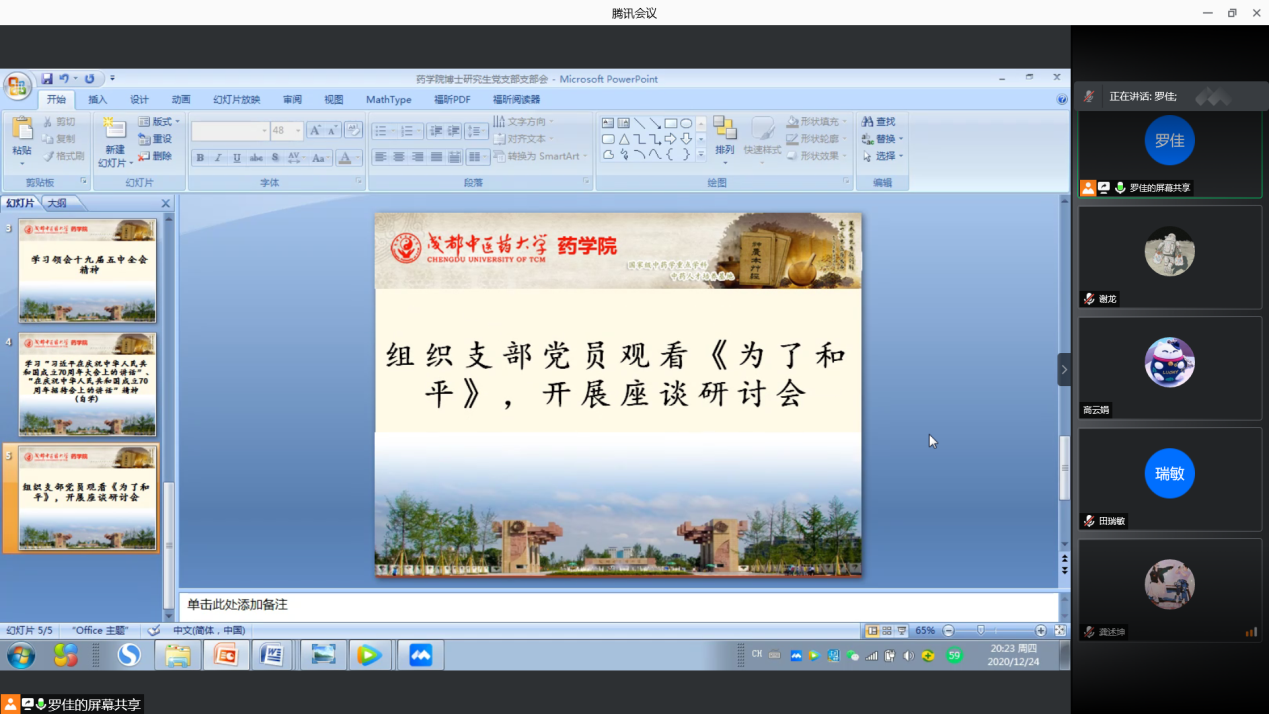1269x714 pixels.
Task: Undo the last action in quick access
Action: pos(64,79)
